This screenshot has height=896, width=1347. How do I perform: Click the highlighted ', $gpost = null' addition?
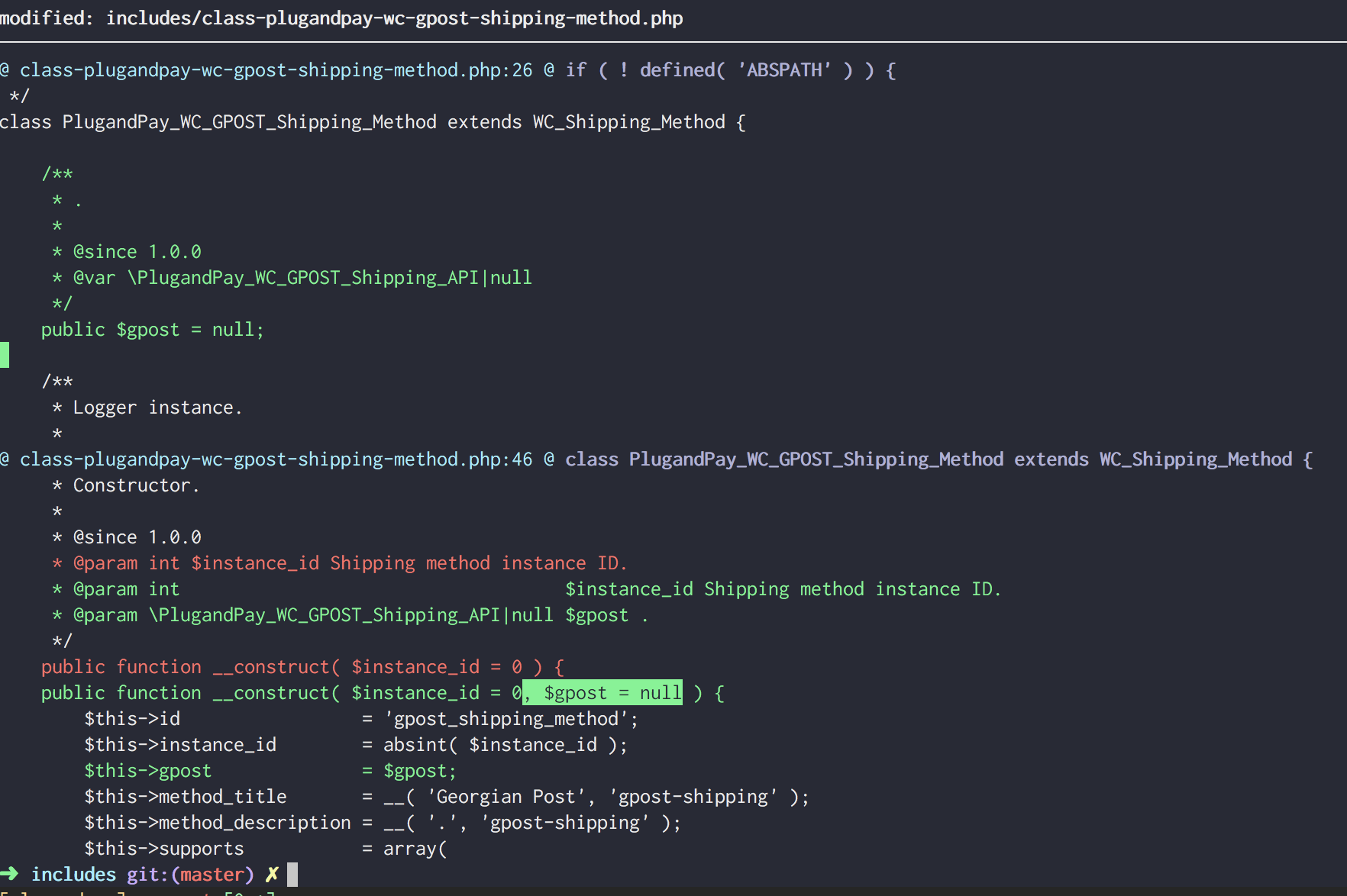pos(602,693)
